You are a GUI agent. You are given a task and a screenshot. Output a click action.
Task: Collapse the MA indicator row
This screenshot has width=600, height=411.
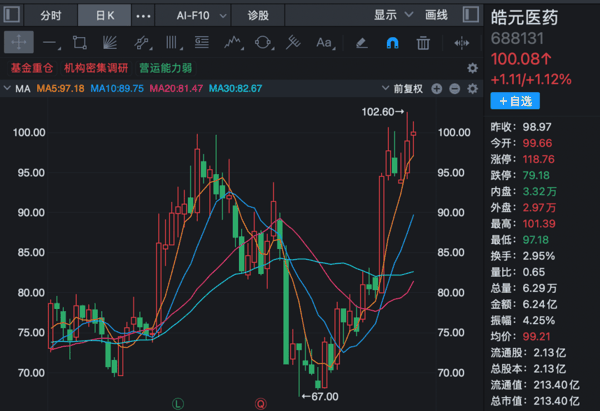pos(7,88)
